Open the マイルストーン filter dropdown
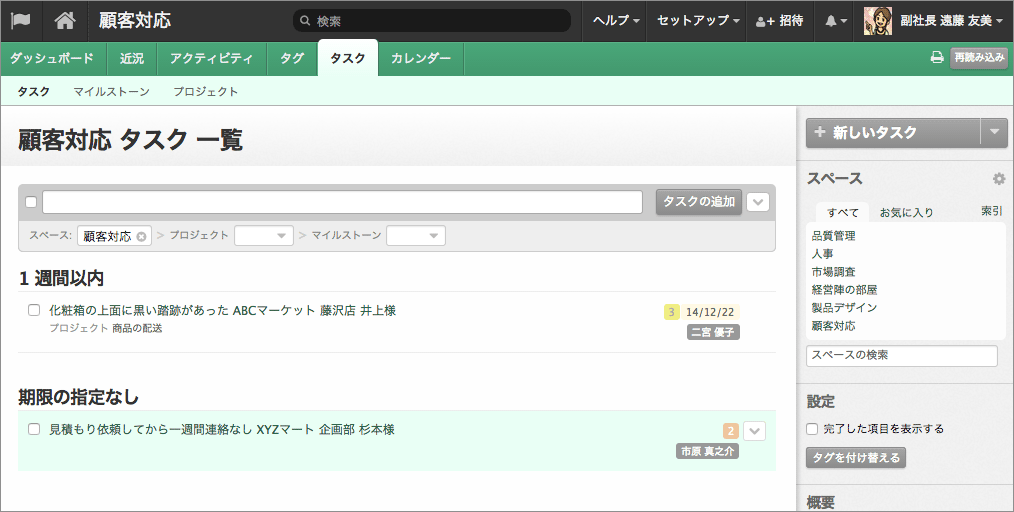 click(x=416, y=235)
